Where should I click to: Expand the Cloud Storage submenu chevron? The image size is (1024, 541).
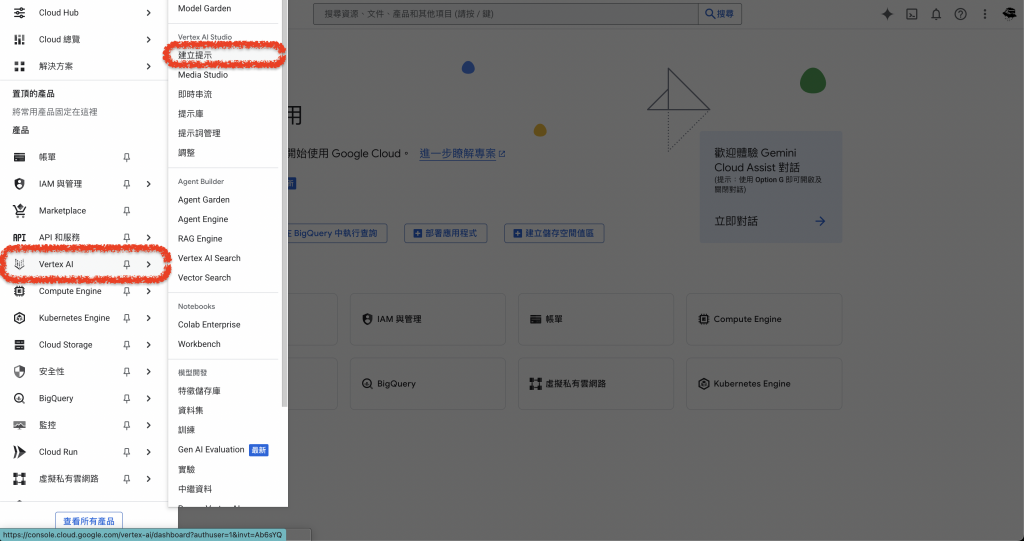tap(149, 344)
